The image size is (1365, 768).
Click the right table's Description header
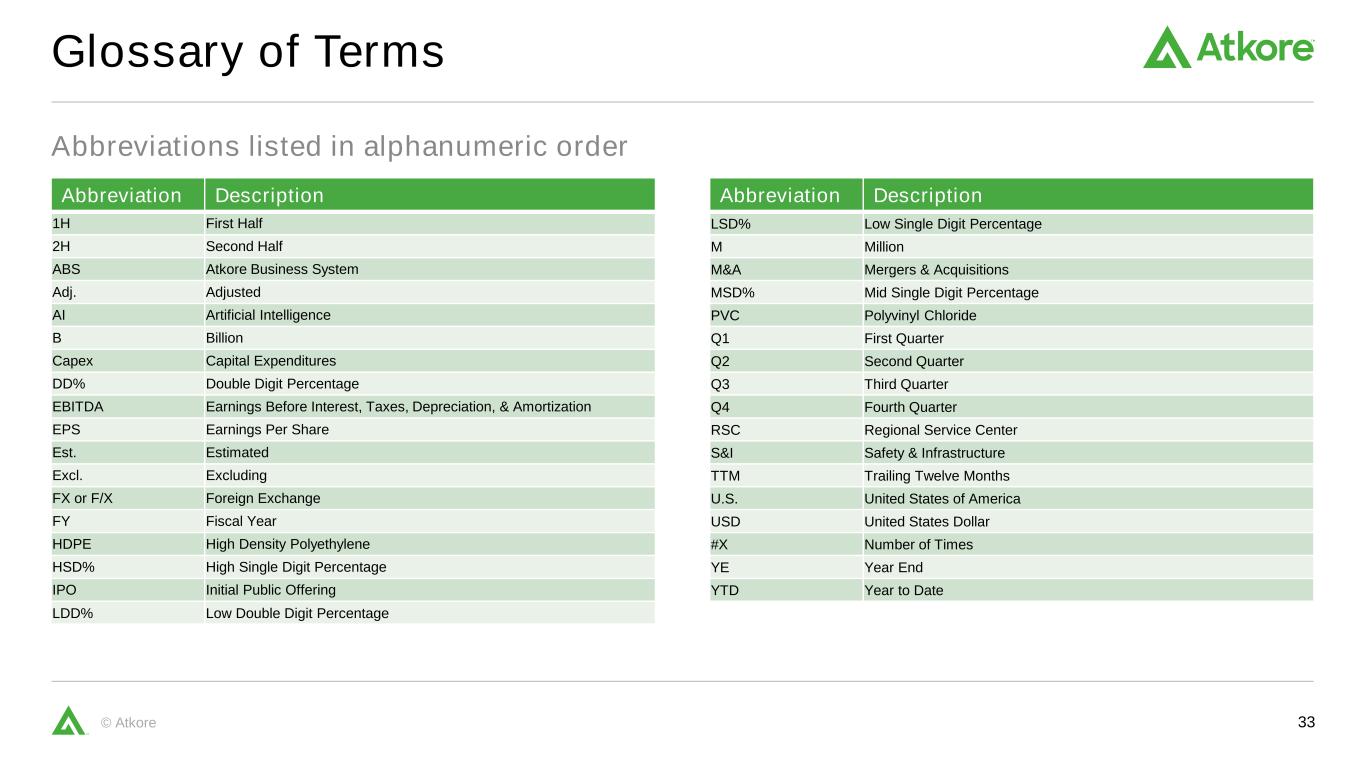pyautogui.click(x=928, y=195)
